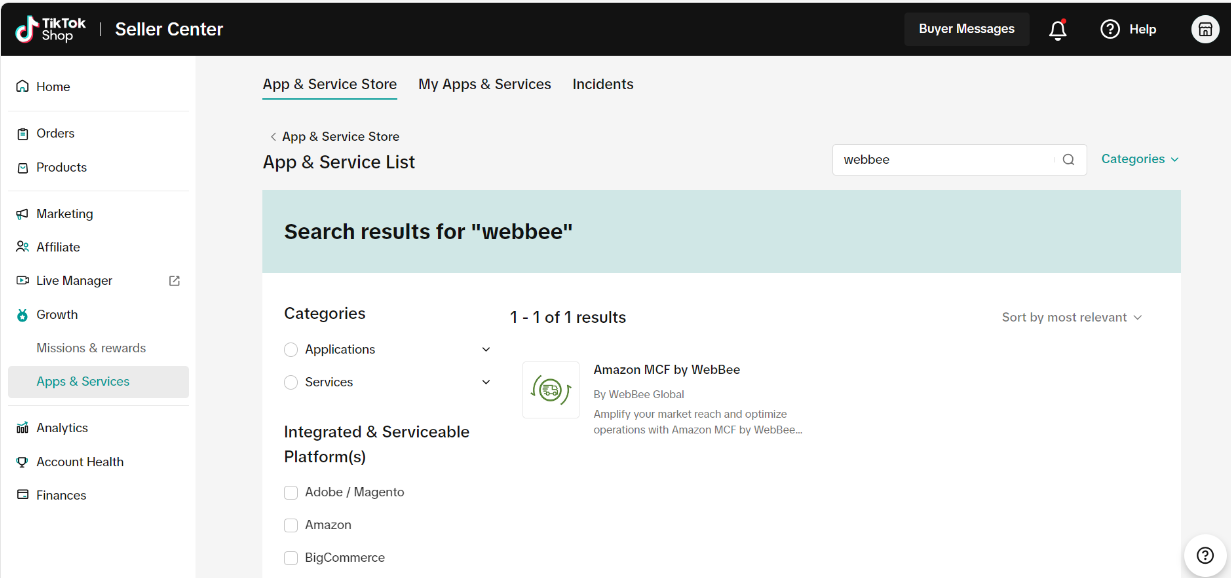Image resolution: width=1231 pixels, height=578 pixels.
Task: Check the Adobe / Magento checkbox
Action: click(291, 493)
